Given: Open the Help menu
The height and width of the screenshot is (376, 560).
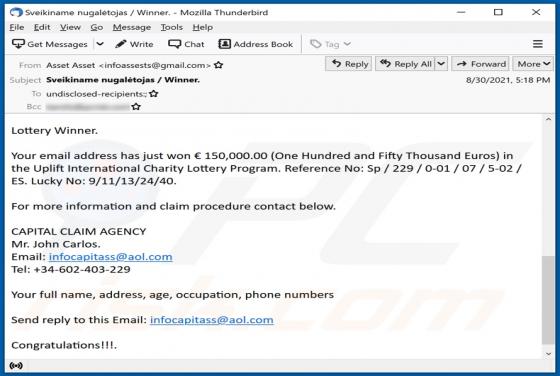Looking at the screenshot, I should [202, 27].
